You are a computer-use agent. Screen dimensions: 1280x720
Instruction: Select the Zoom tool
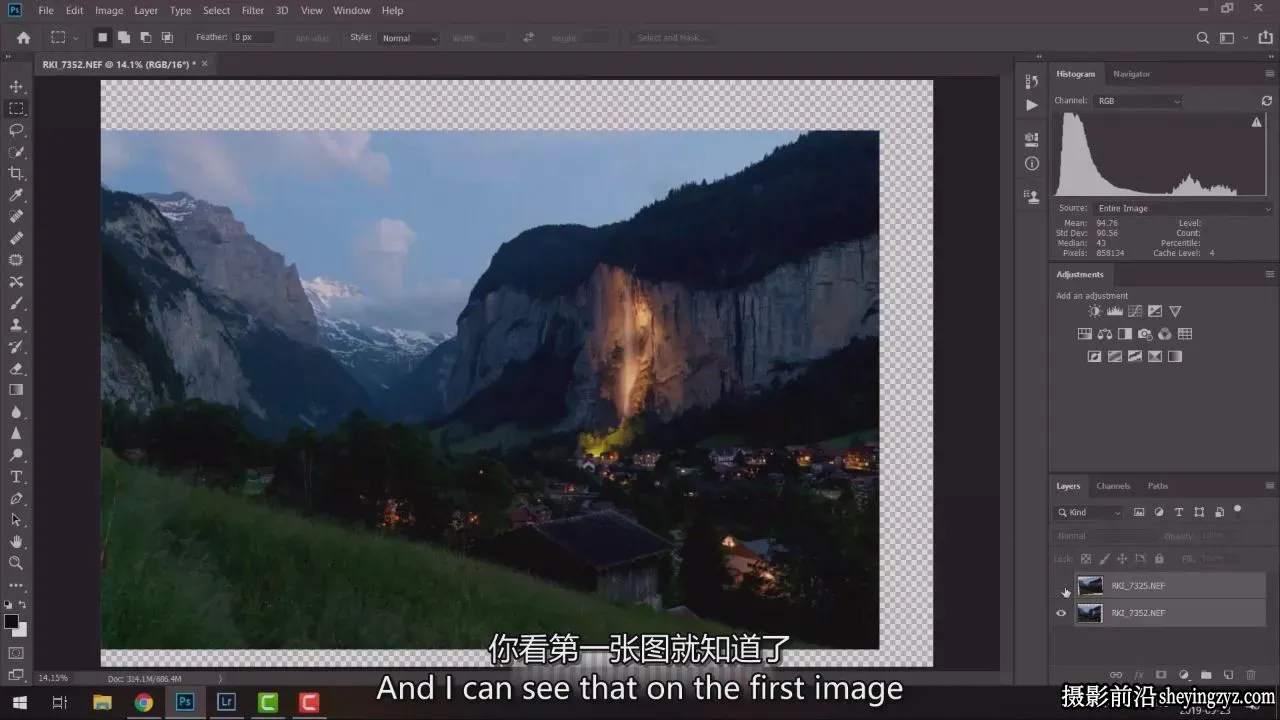tap(16, 563)
